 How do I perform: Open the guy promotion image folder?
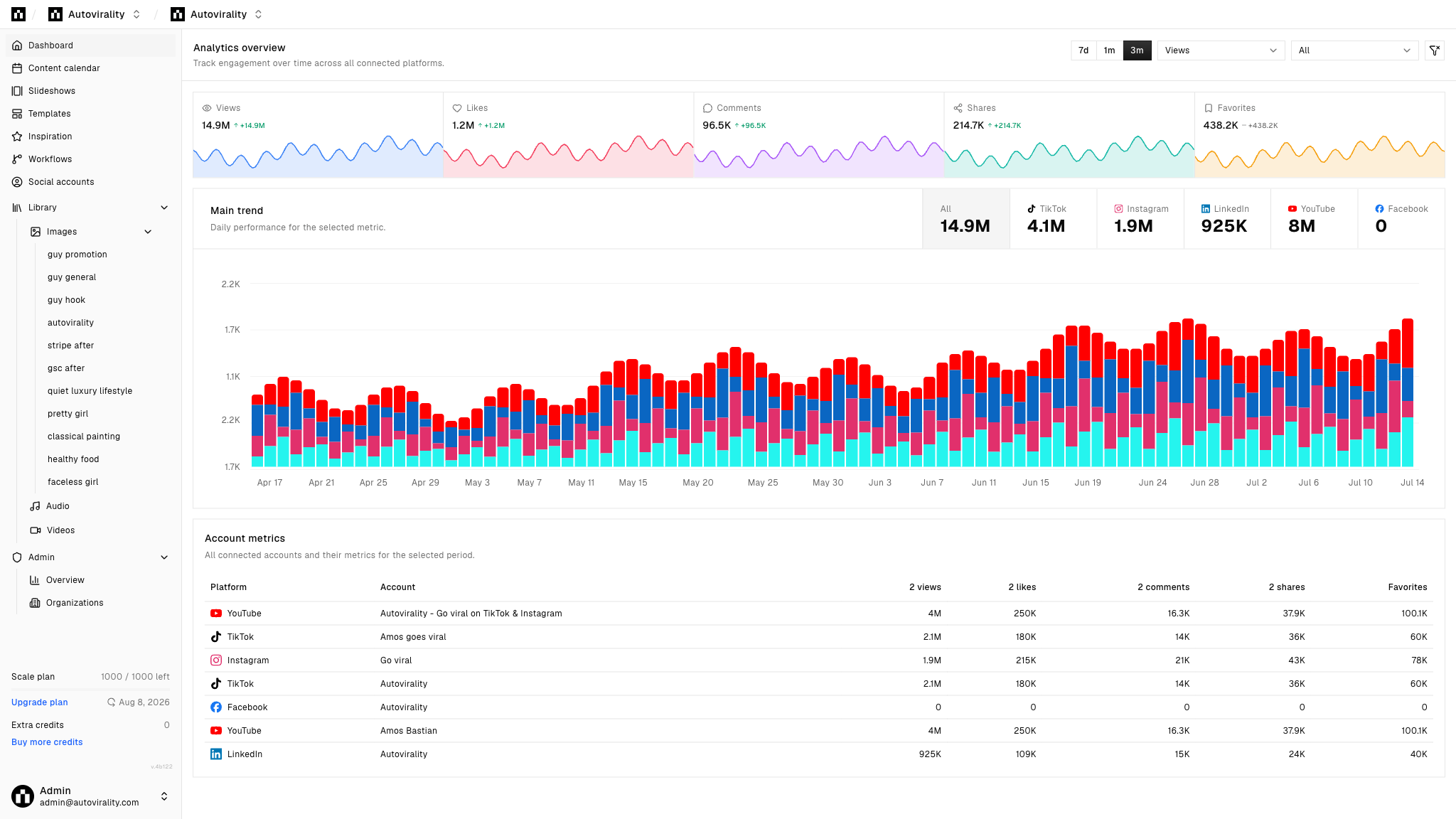[77, 255]
